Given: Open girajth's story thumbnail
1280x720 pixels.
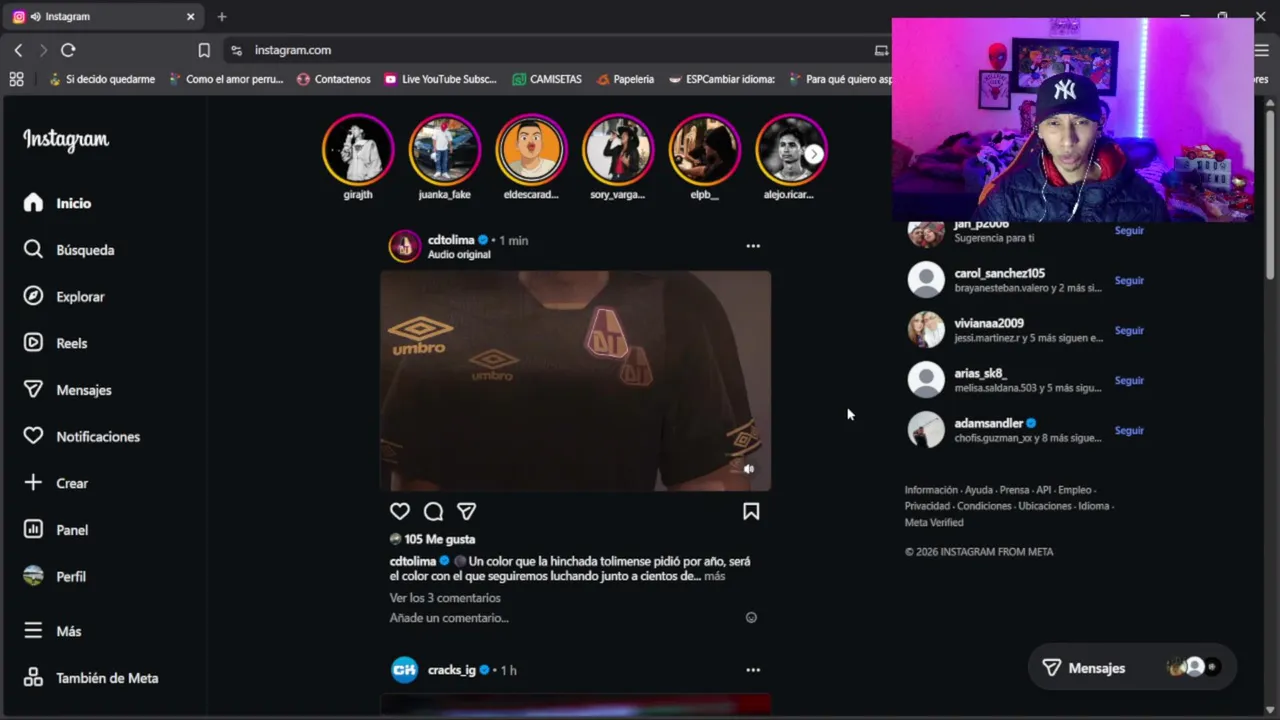Looking at the screenshot, I should point(358,150).
